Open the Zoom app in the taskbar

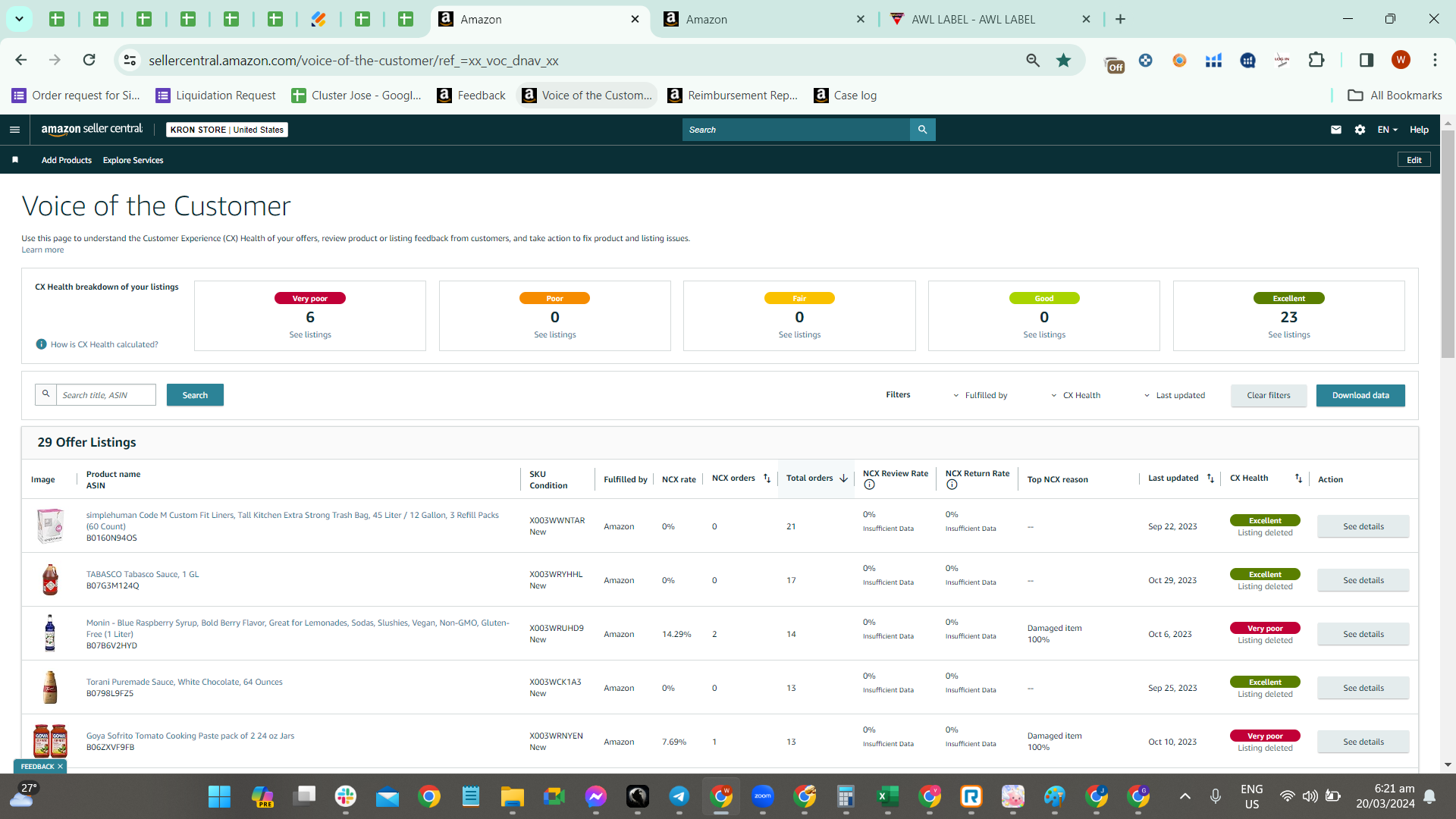(763, 796)
